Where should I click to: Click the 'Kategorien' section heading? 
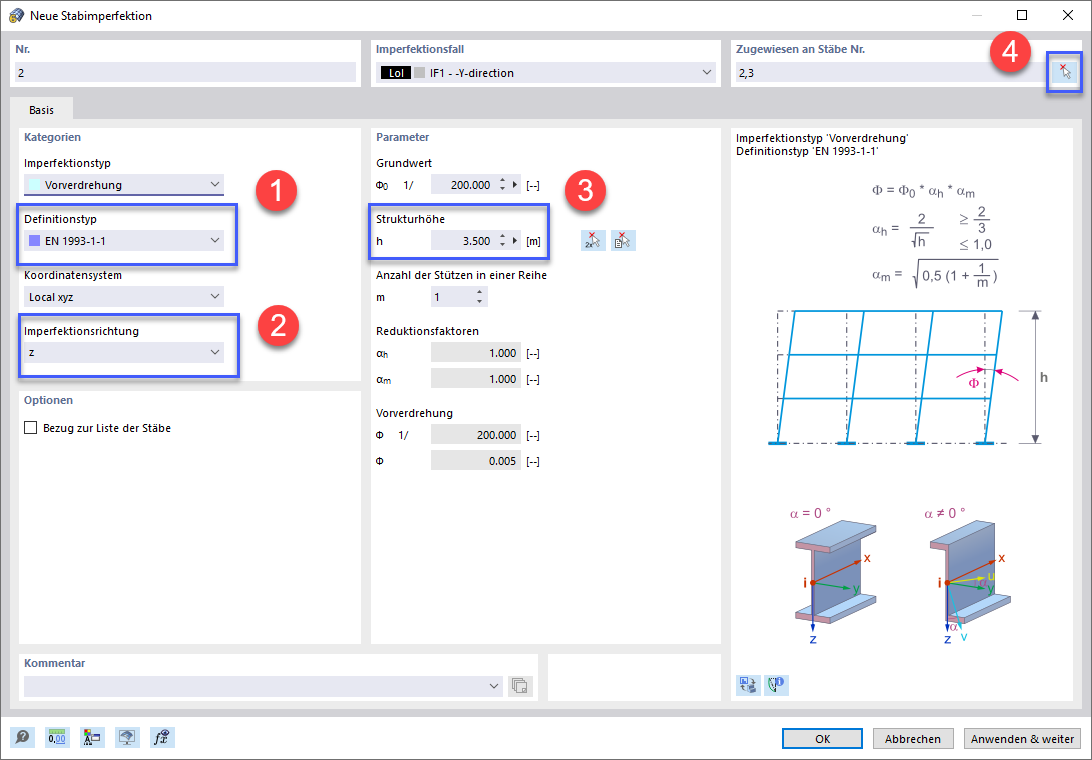(52, 137)
